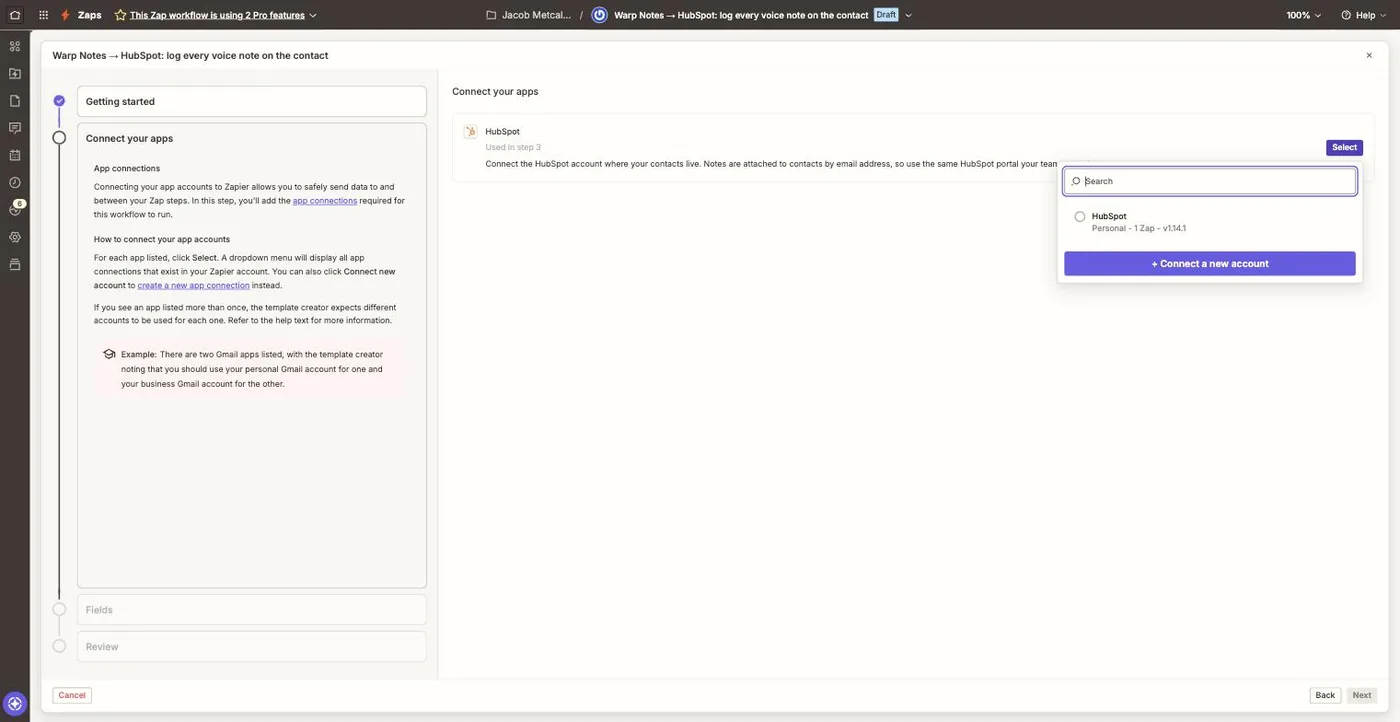1400x722 pixels.
Task: Click the Back button
Action: click(1325, 695)
